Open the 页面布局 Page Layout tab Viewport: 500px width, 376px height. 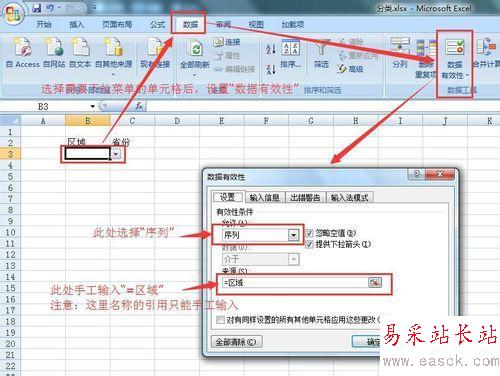click(x=117, y=24)
